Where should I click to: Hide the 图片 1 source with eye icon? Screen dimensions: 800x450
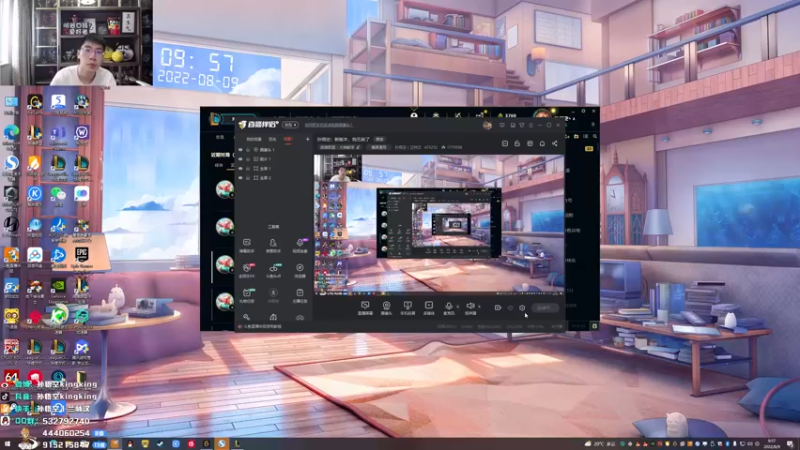point(240,159)
